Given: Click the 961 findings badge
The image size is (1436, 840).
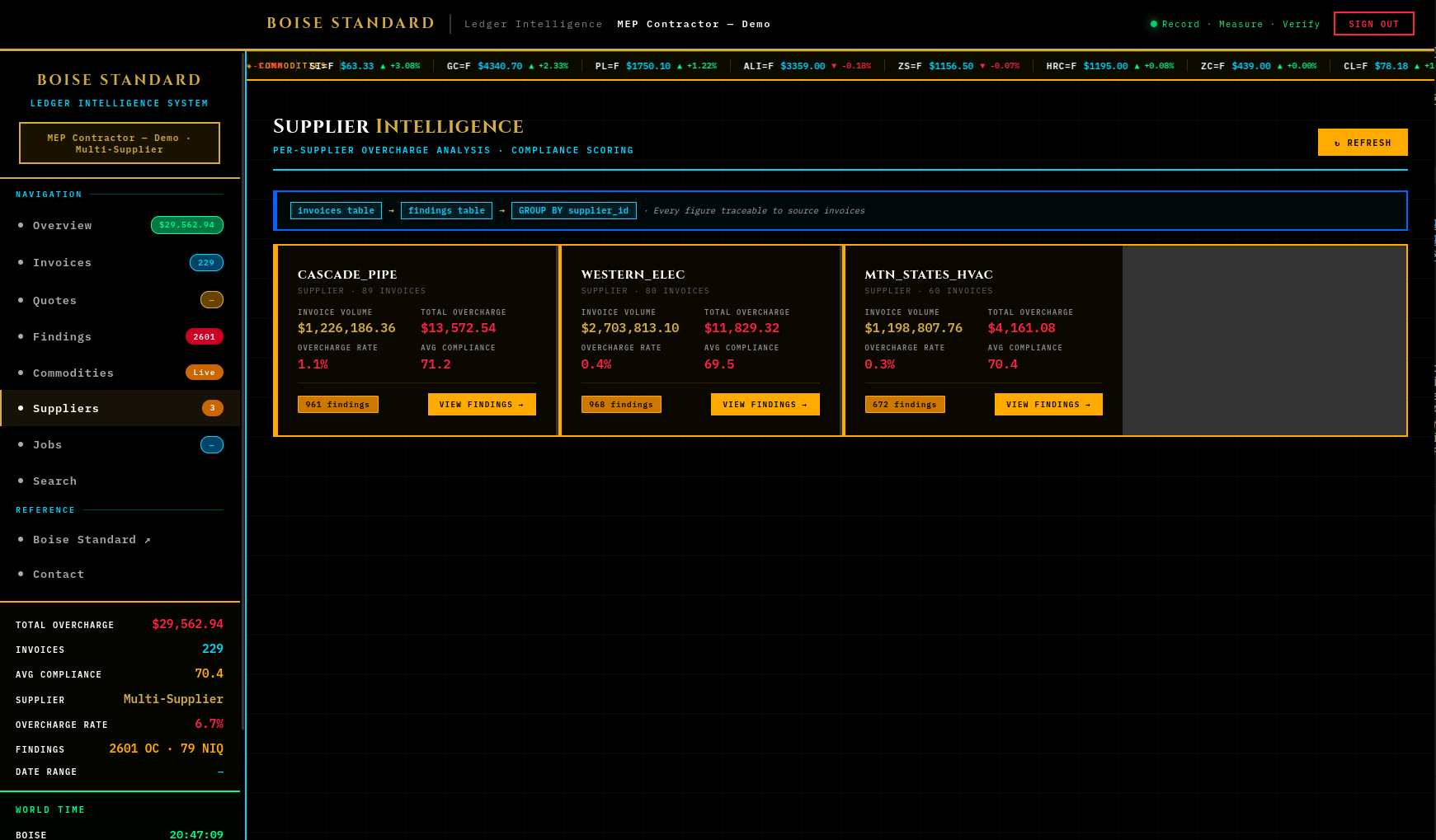Looking at the screenshot, I should (338, 405).
